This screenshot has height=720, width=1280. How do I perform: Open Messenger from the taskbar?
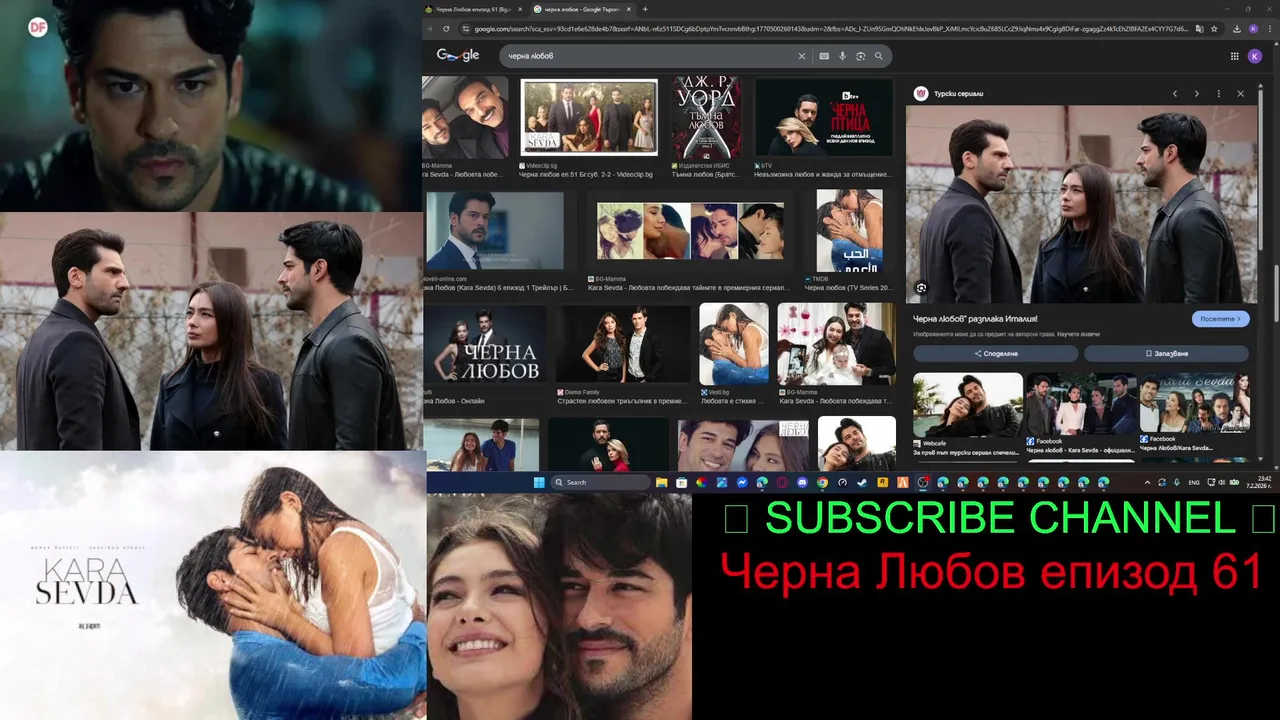742,482
